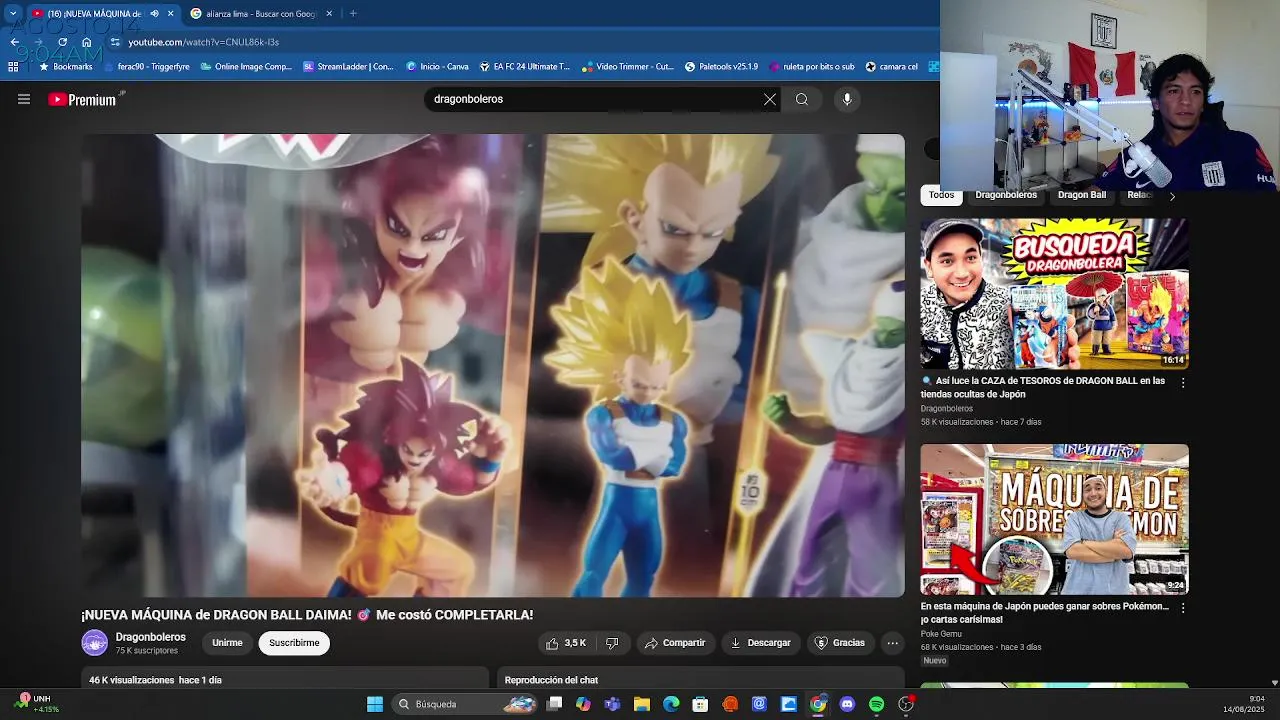The height and width of the screenshot is (720, 1280).
Task: Click the YouTube search magnifier button
Action: point(802,99)
